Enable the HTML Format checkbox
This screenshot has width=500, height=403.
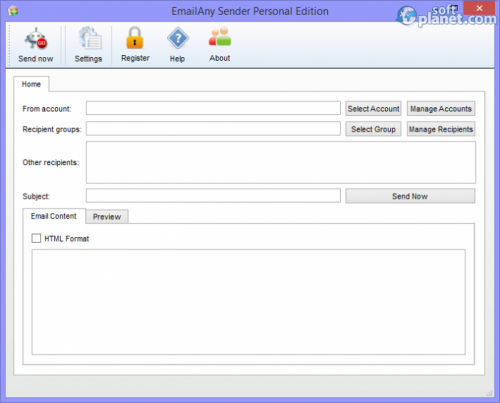(x=36, y=238)
